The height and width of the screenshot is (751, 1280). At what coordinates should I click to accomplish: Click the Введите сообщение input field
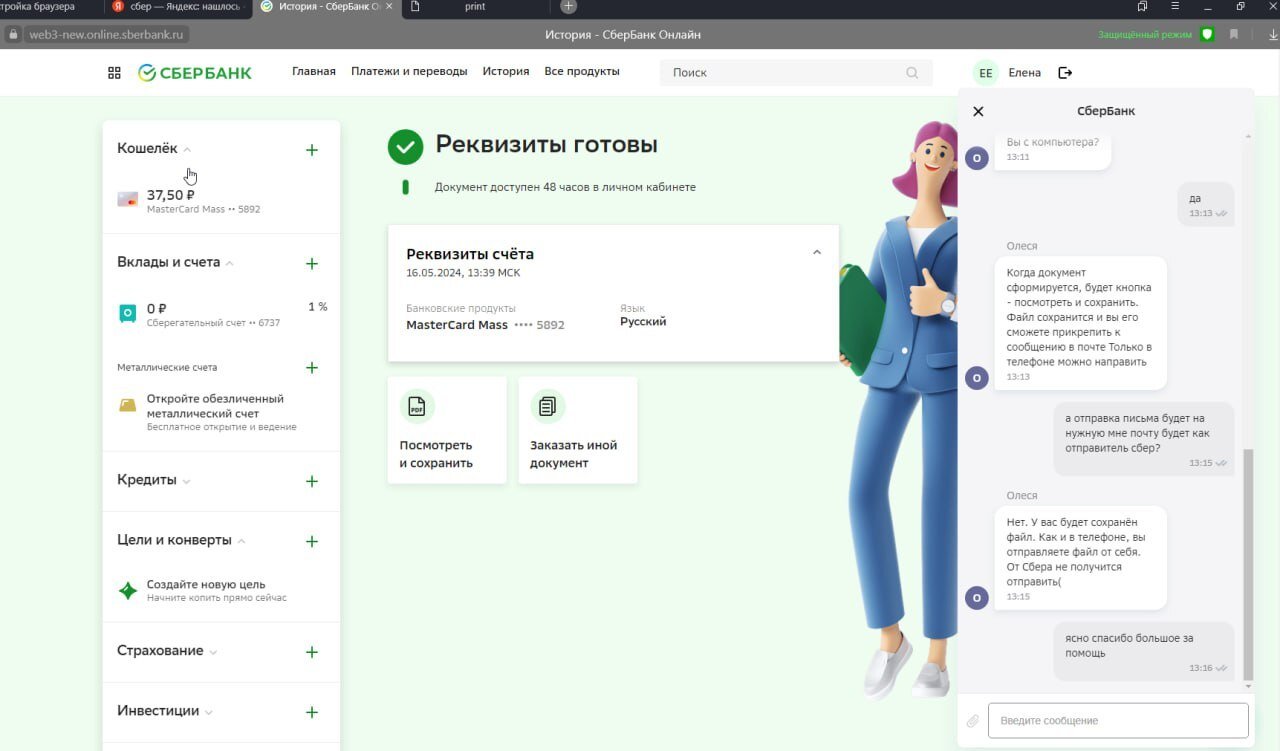point(1117,721)
